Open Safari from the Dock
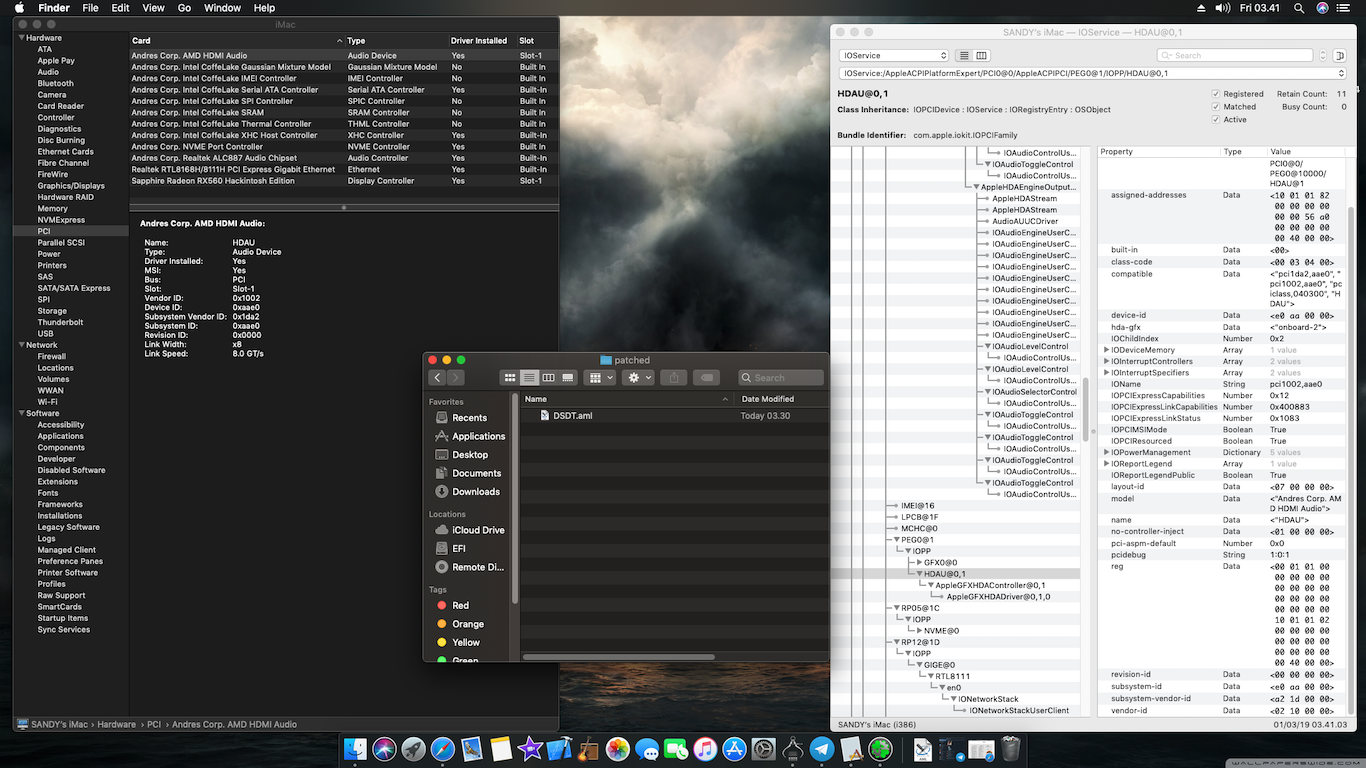The height and width of the screenshot is (768, 1366). pyautogui.click(x=442, y=749)
